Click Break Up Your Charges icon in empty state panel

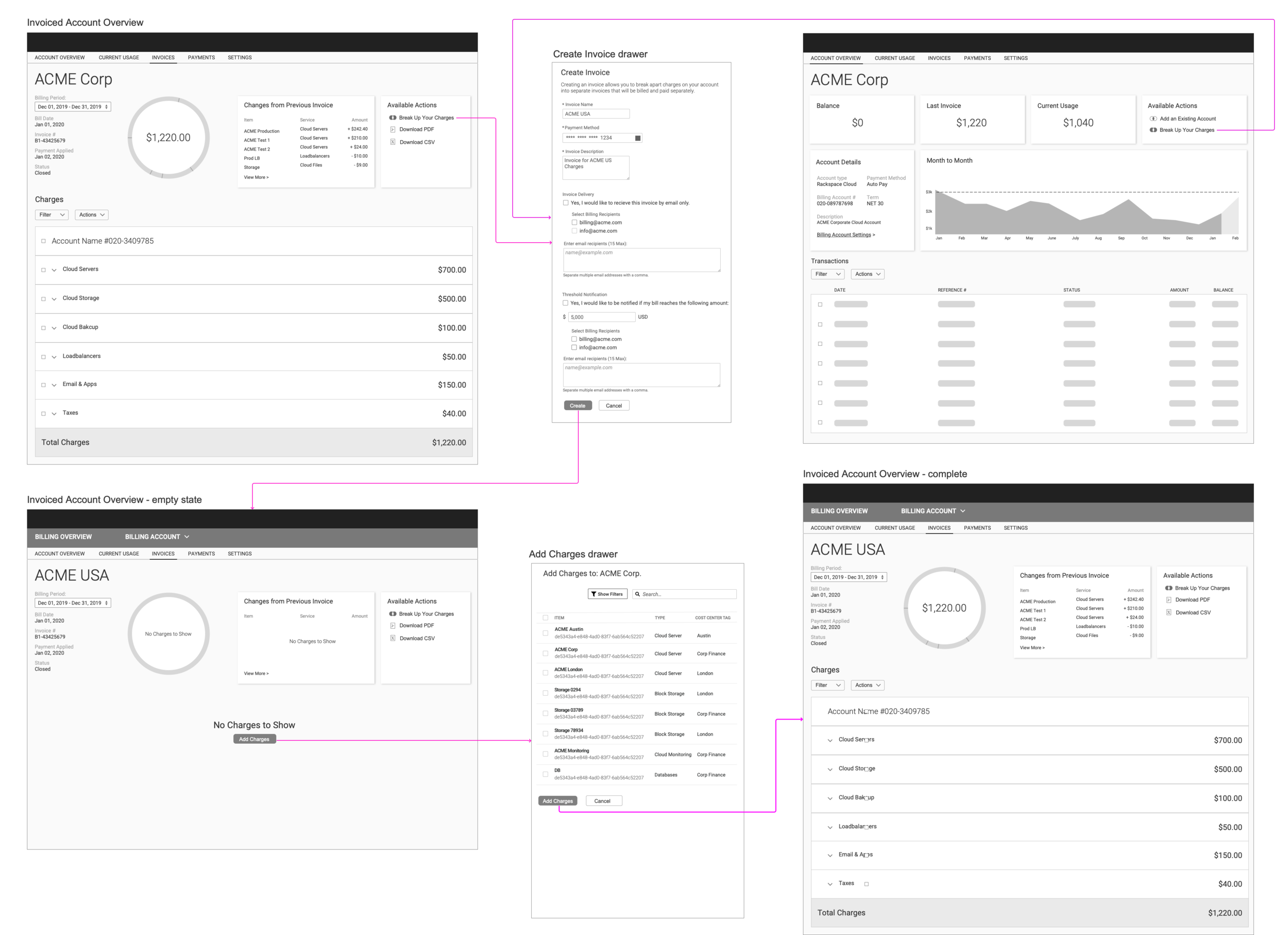[393, 613]
